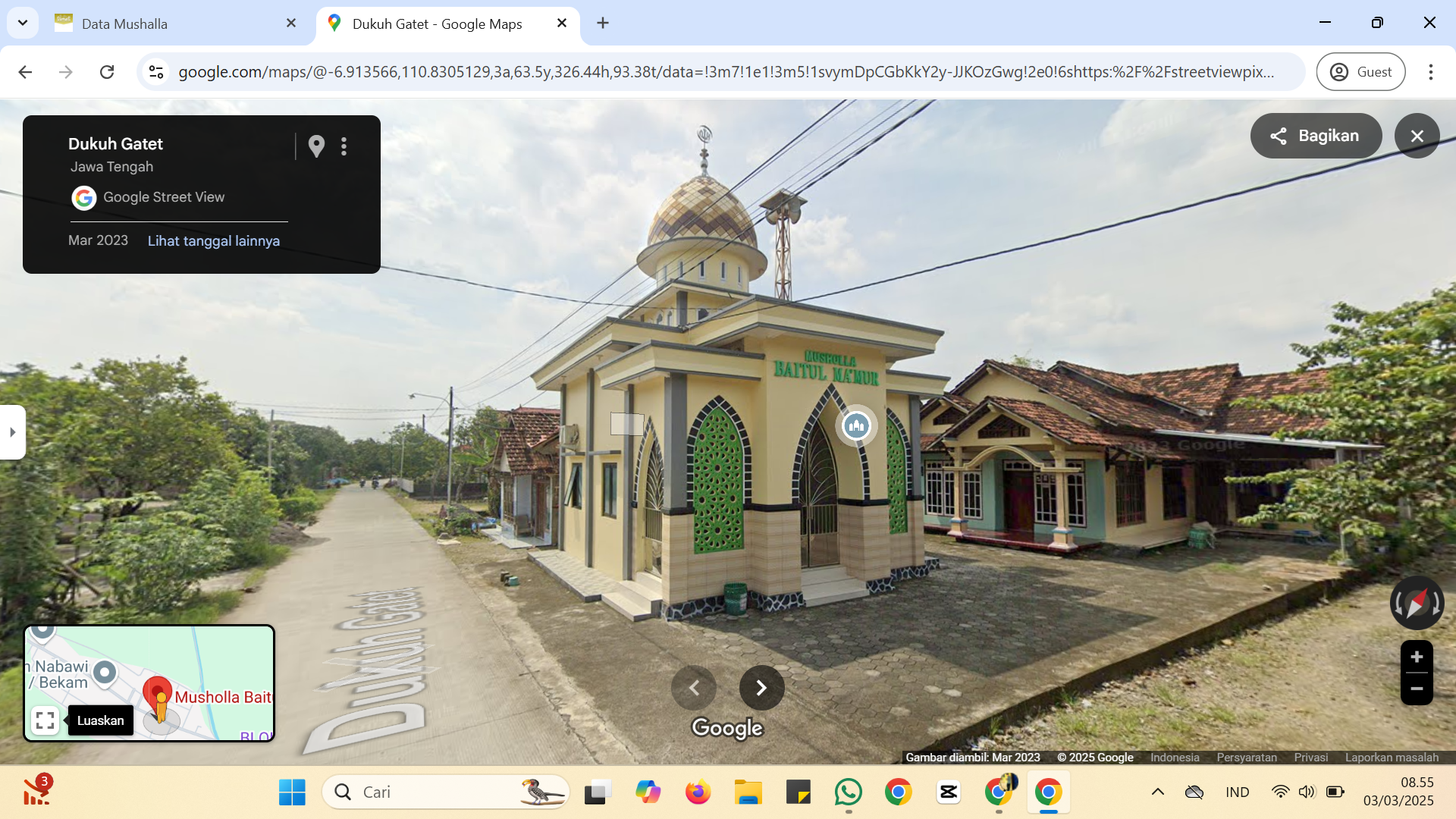This screenshot has height=819, width=1456.
Task: Launch Copilot from the taskbar
Action: (x=648, y=792)
